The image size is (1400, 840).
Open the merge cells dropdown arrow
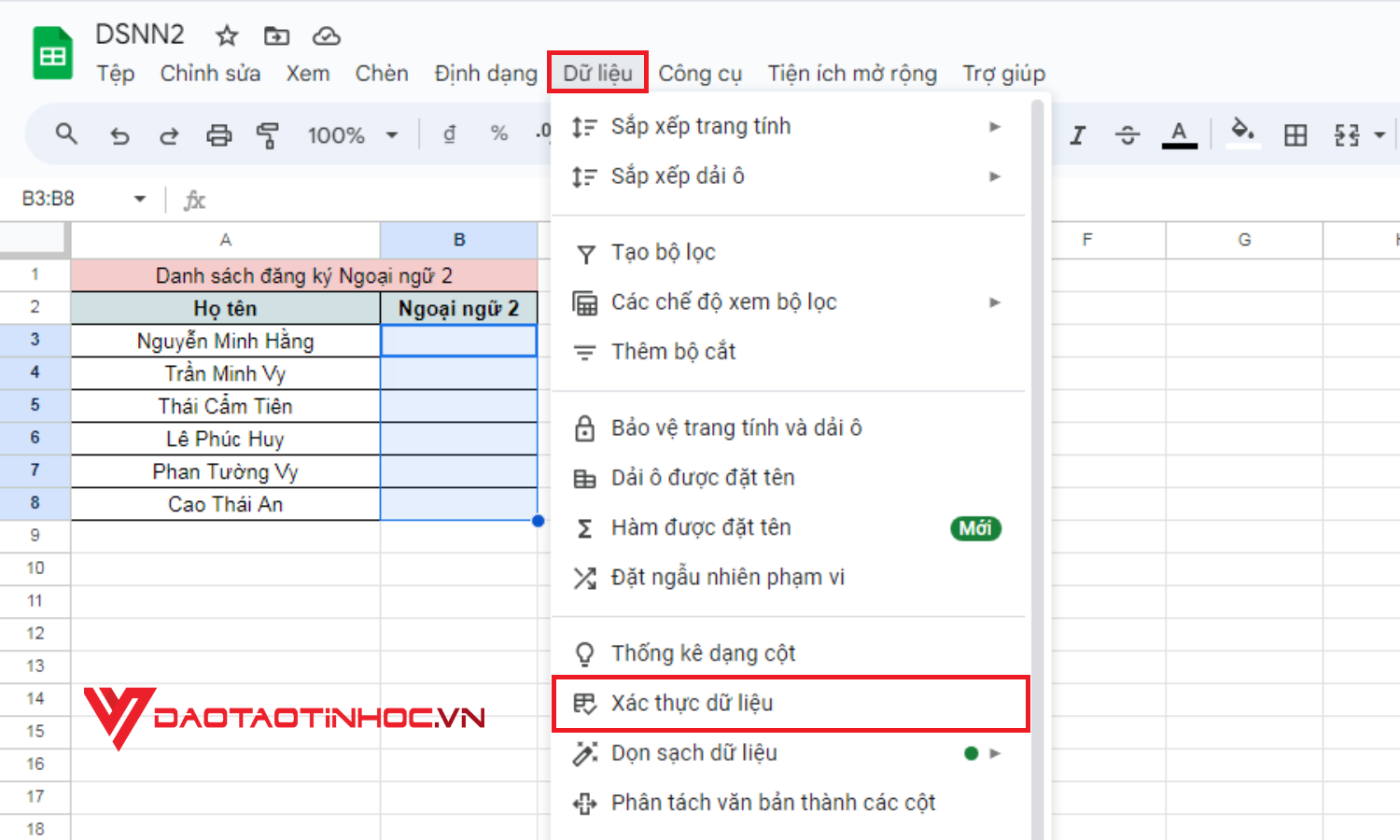pos(1377,134)
